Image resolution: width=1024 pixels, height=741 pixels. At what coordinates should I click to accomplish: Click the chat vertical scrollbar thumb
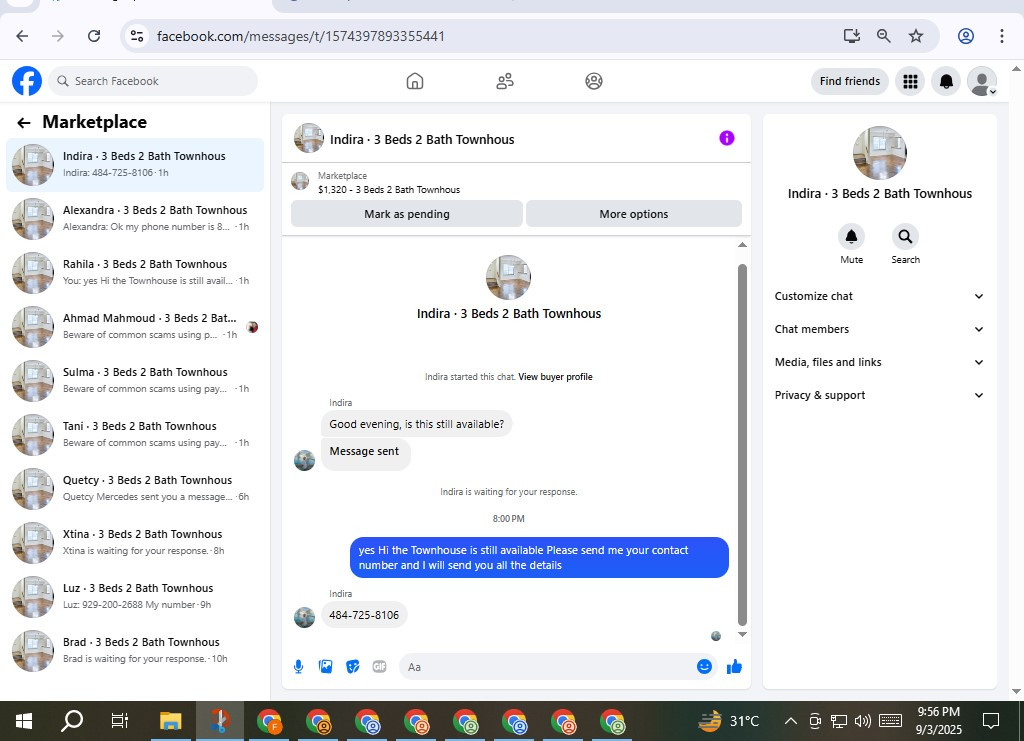[x=742, y=445]
